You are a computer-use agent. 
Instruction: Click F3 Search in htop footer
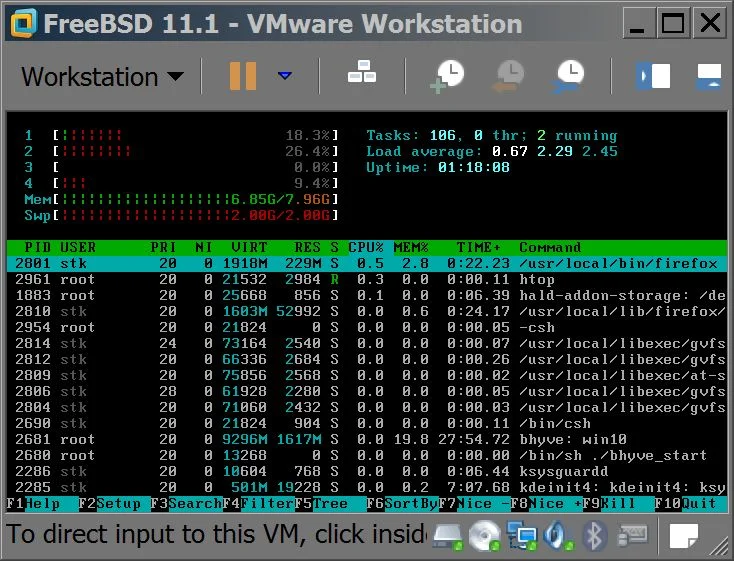click(186, 504)
